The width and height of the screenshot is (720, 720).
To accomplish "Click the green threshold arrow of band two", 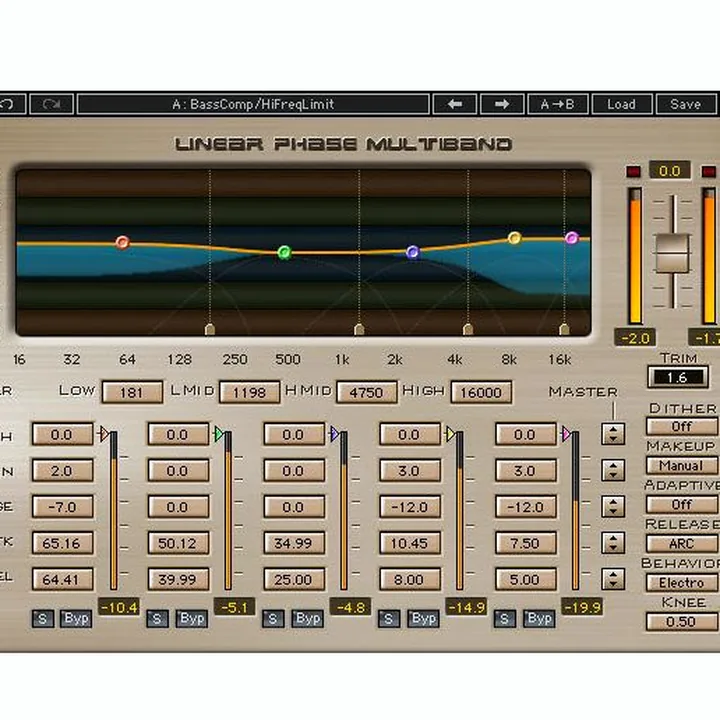I will pos(219,433).
